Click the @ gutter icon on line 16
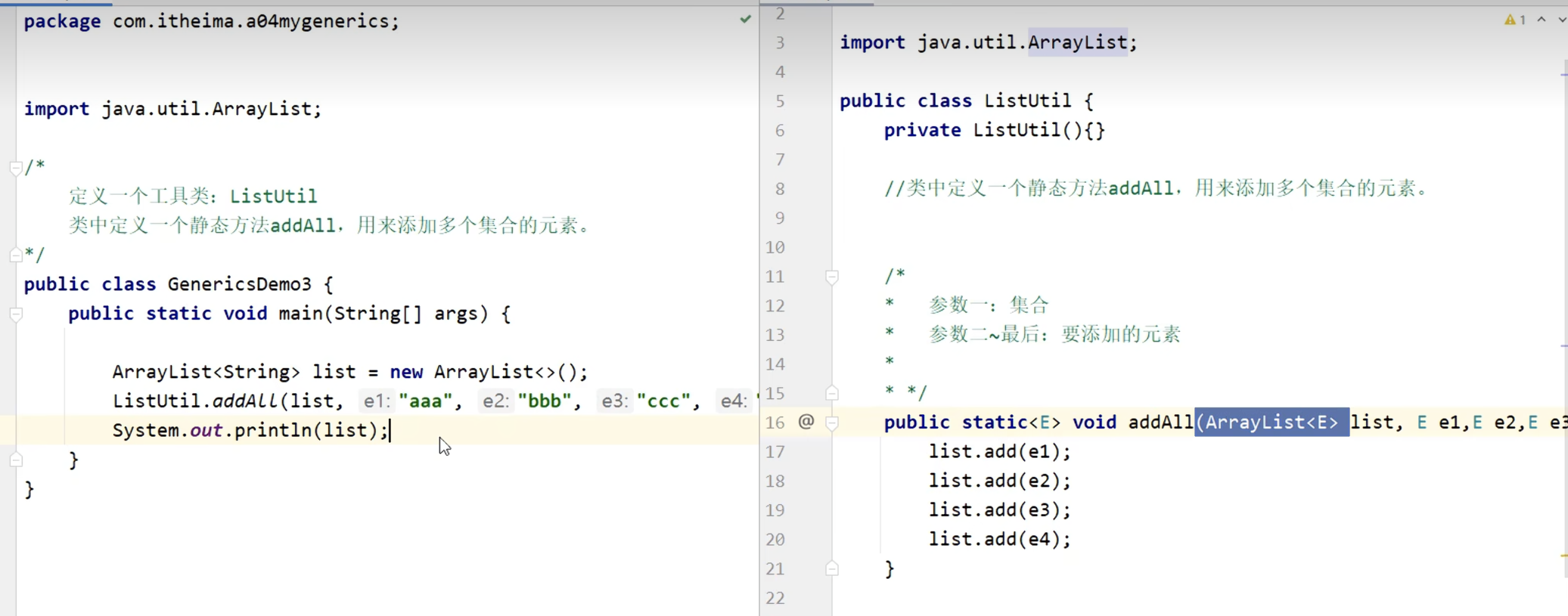 click(x=806, y=422)
